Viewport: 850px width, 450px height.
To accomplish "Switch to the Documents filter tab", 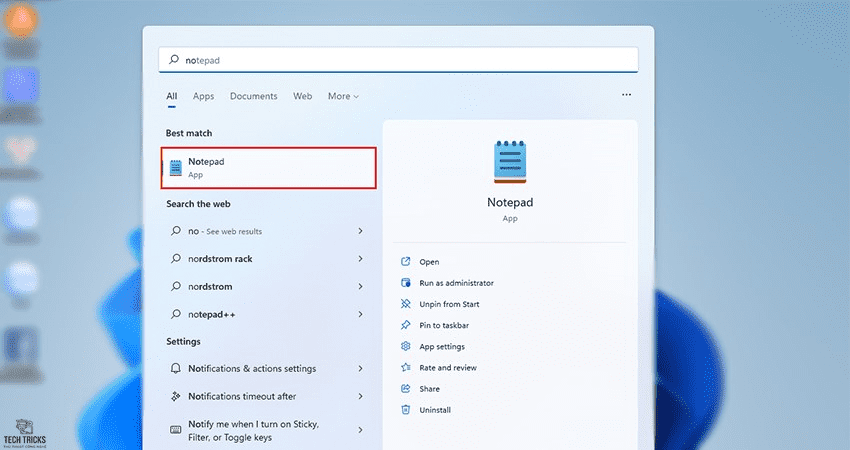I will coord(253,96).
